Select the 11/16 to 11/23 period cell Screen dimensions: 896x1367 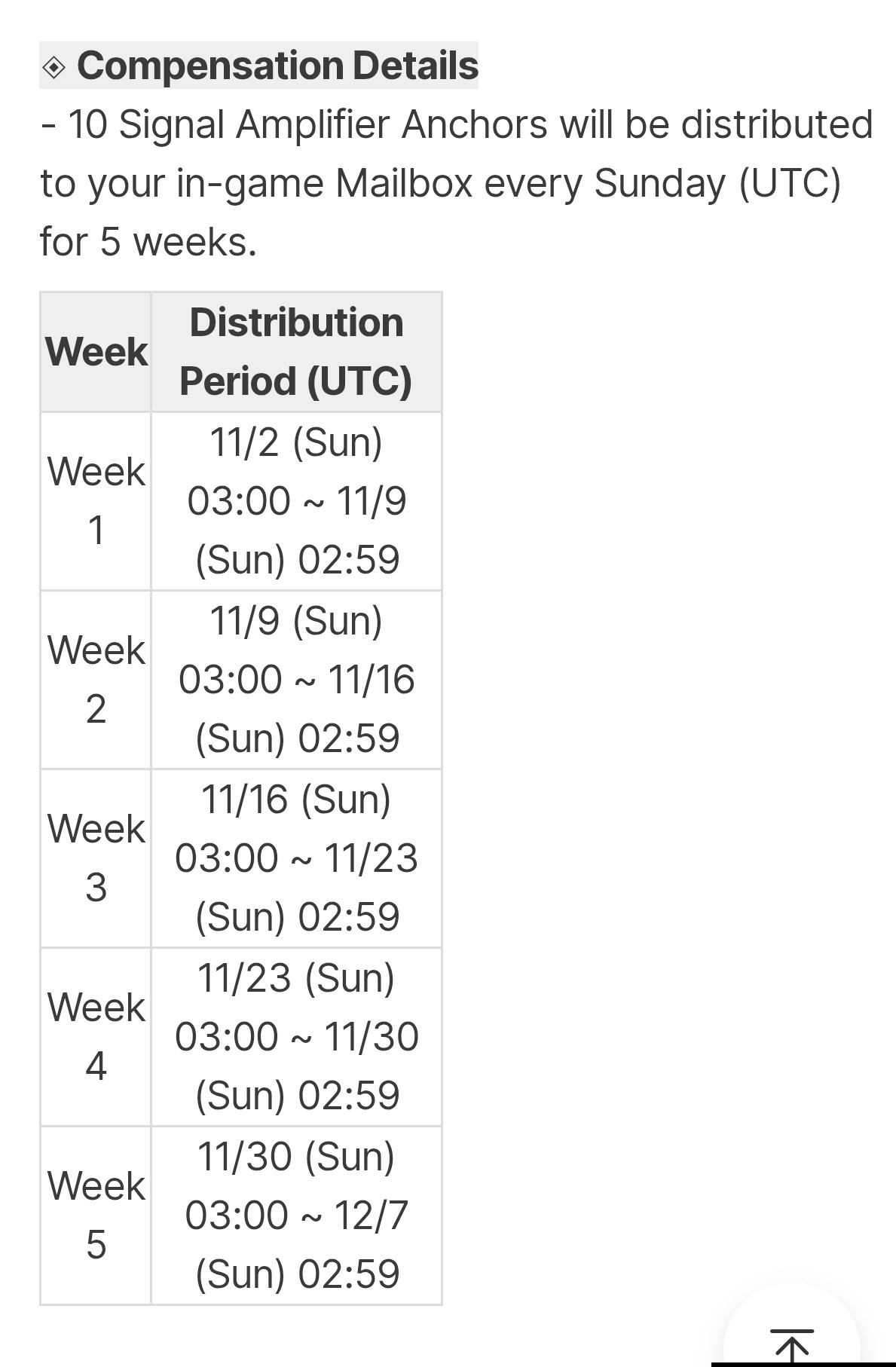[x=296, y=858]
